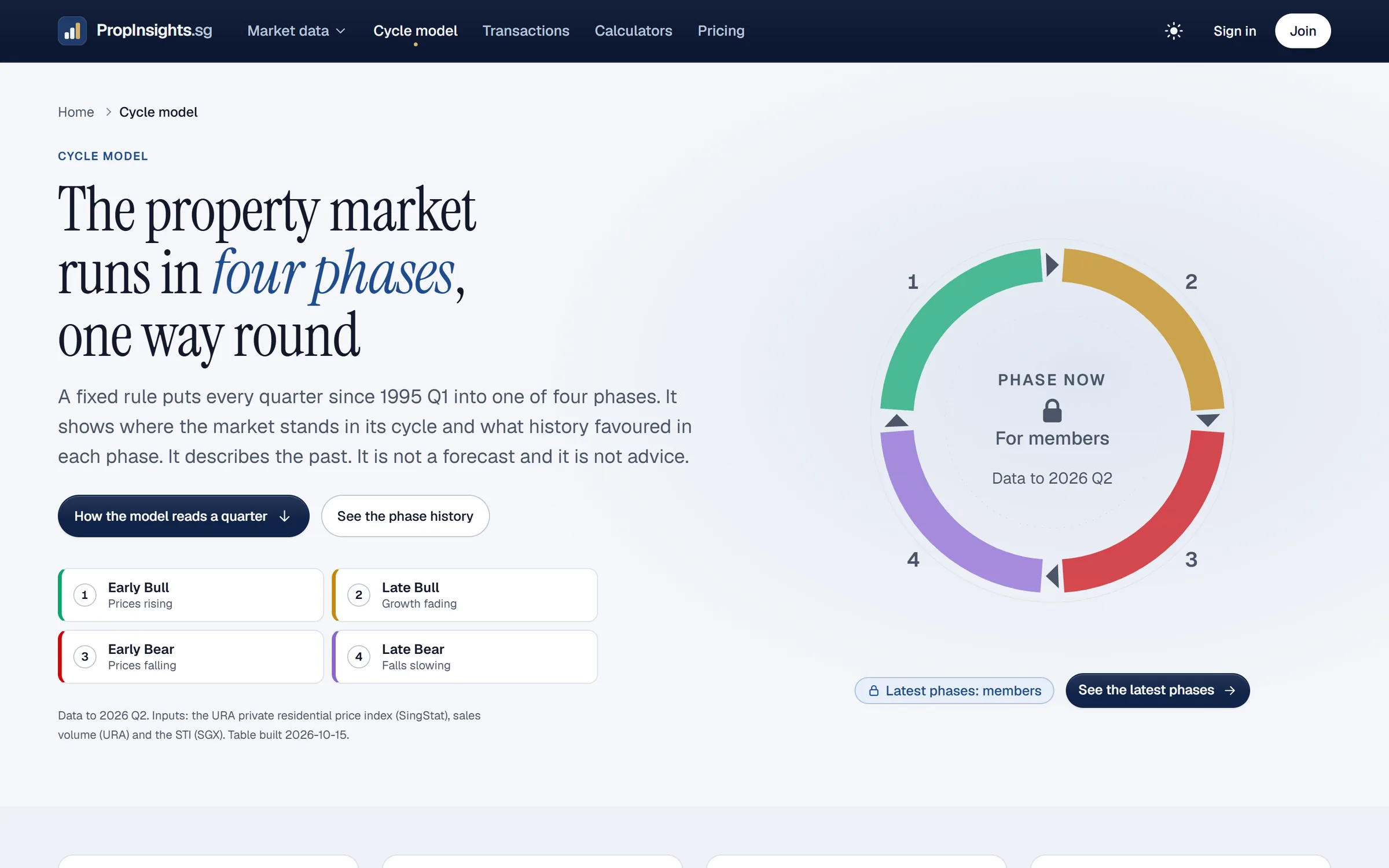1389x868 pixels.
Task: Click the lock icon in the members badge
Action: (x=874, y=690)
